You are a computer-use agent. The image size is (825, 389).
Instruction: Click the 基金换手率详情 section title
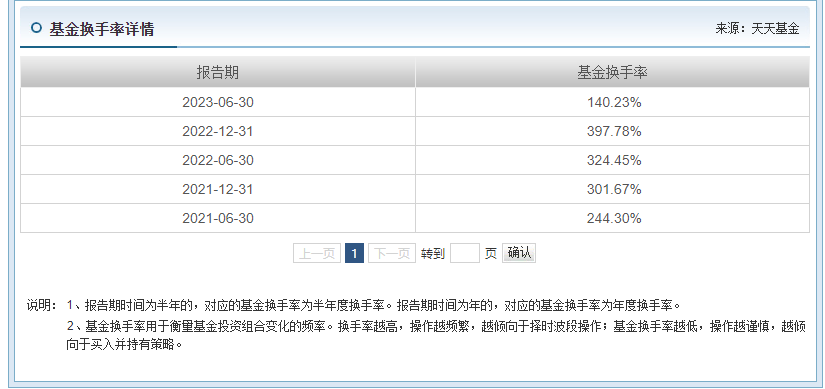point(102,29)
